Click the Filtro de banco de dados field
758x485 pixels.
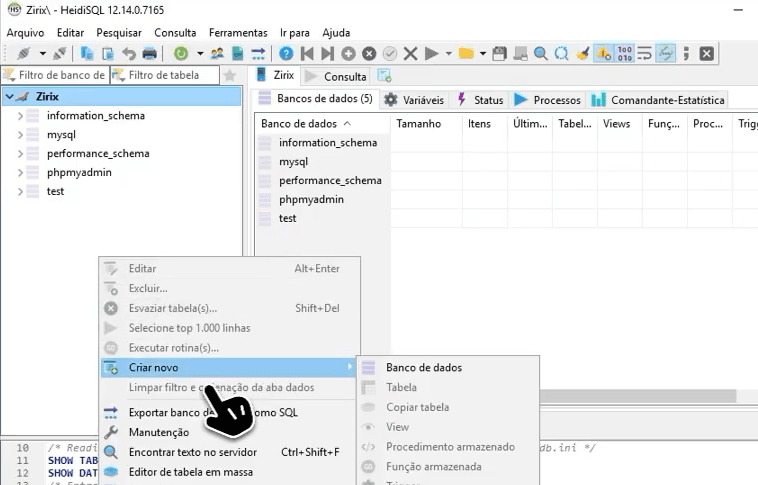[55, 75]
